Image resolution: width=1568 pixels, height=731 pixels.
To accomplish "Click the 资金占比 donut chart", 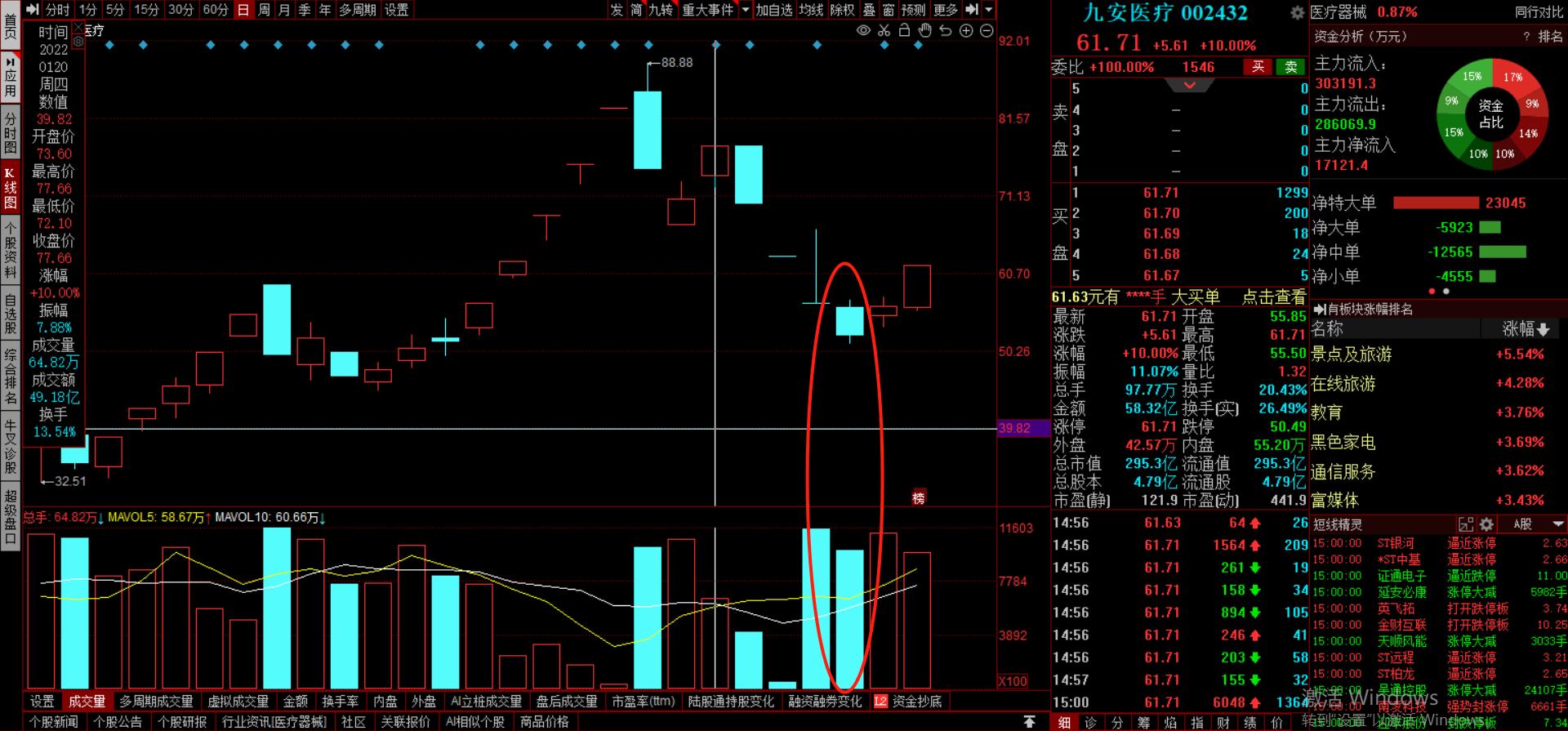I will click(x=1490, y=114).
